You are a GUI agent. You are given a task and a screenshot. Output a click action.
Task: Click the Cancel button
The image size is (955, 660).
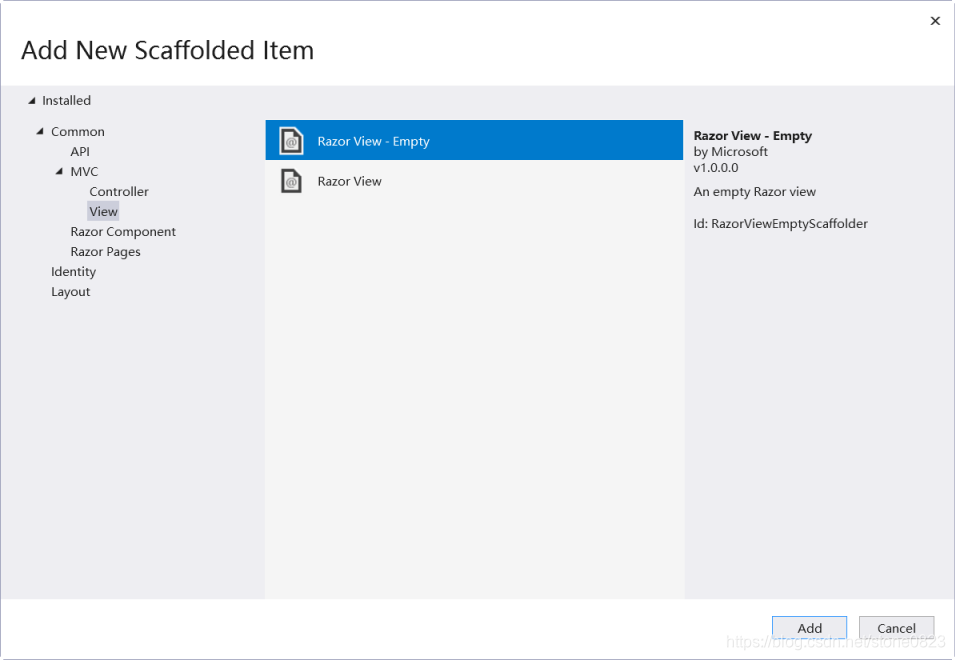[x=895, y=627]
